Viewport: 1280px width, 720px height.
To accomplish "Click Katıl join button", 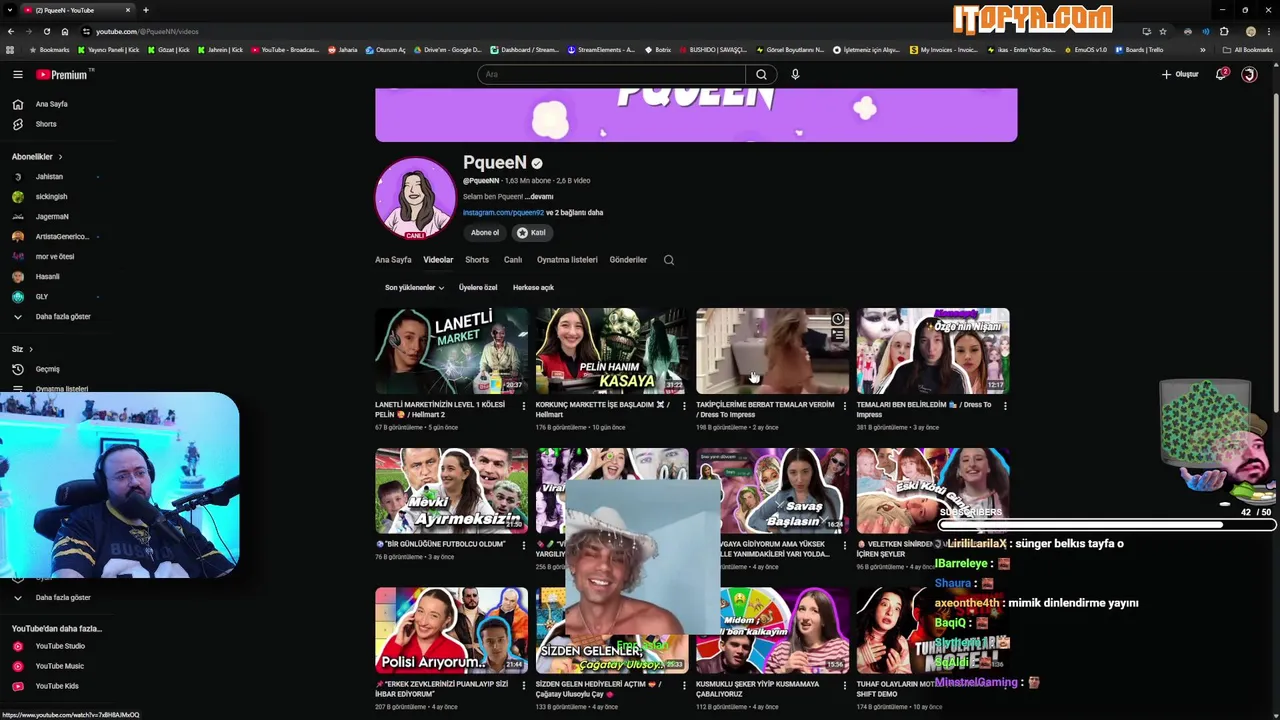I will (x=531, y=233).
